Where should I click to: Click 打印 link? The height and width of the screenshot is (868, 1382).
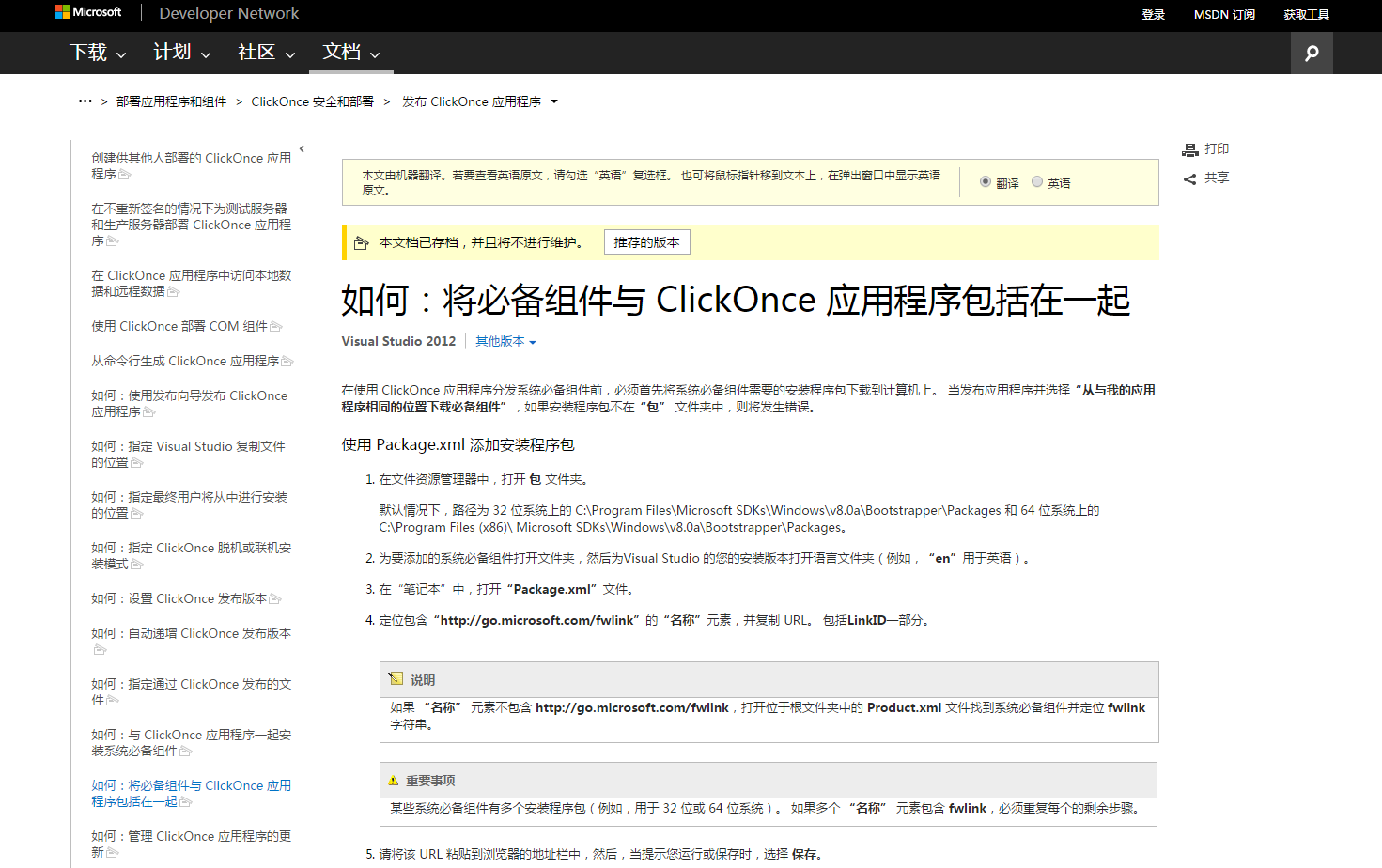tap(1217, 149)
